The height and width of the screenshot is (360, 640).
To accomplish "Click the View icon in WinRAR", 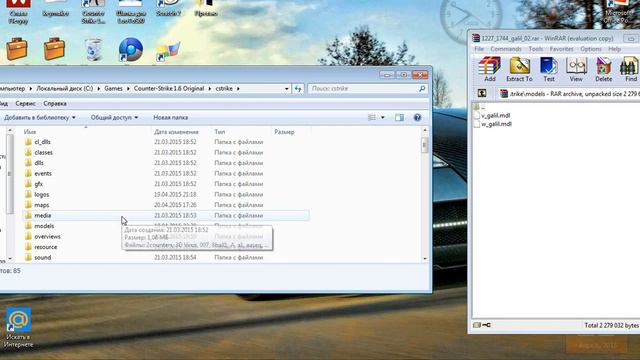I will point(576,69).
